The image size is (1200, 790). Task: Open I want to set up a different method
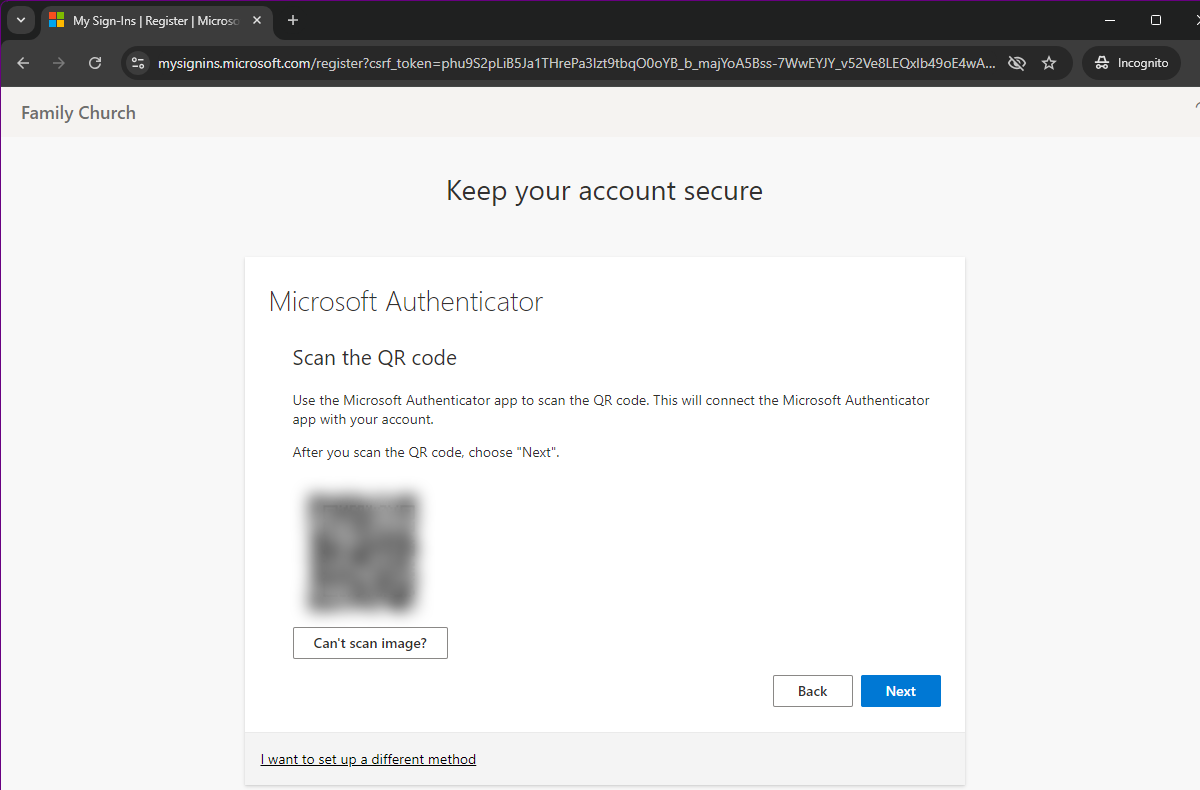click(x=368, y=759)
